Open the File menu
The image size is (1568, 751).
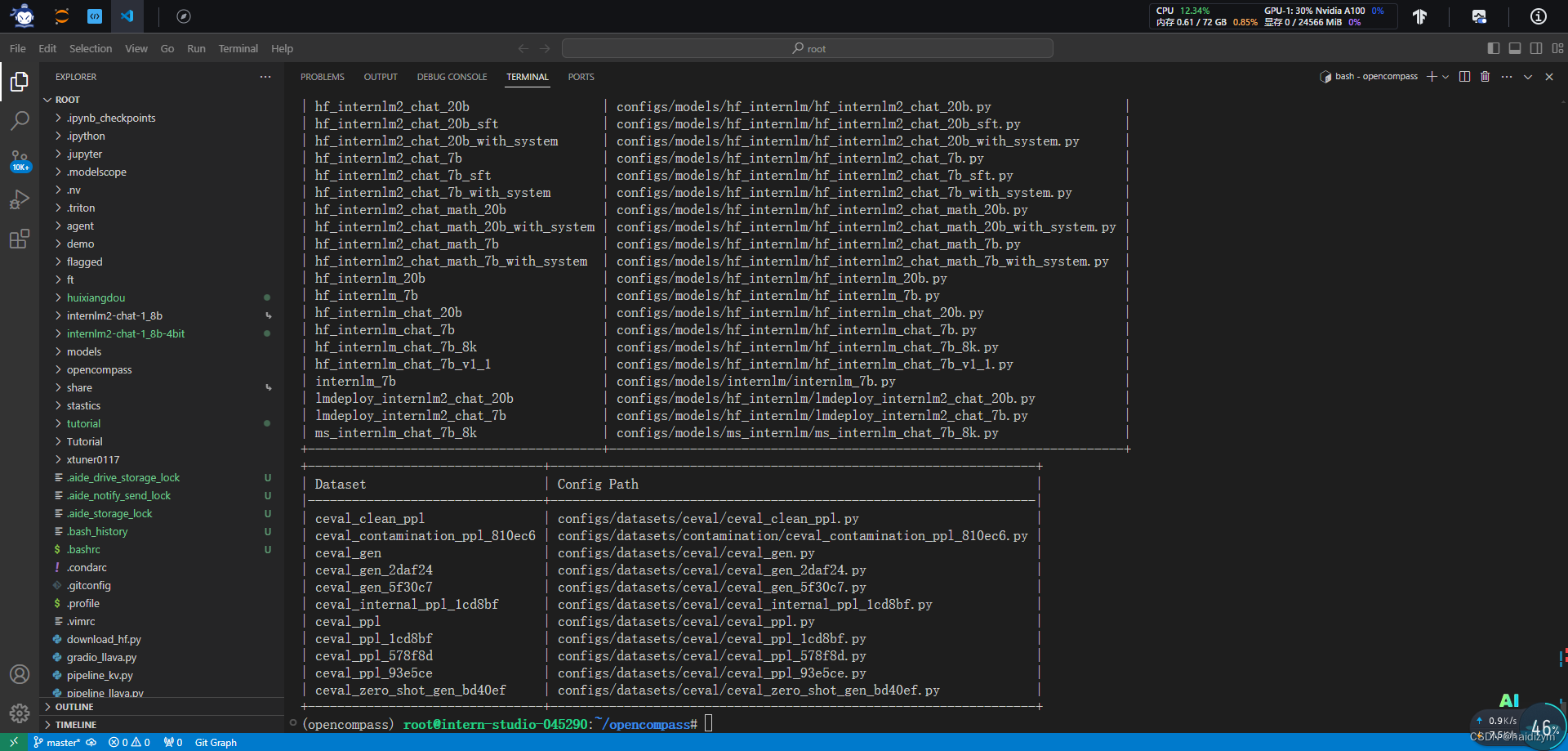tap(18, 49)
